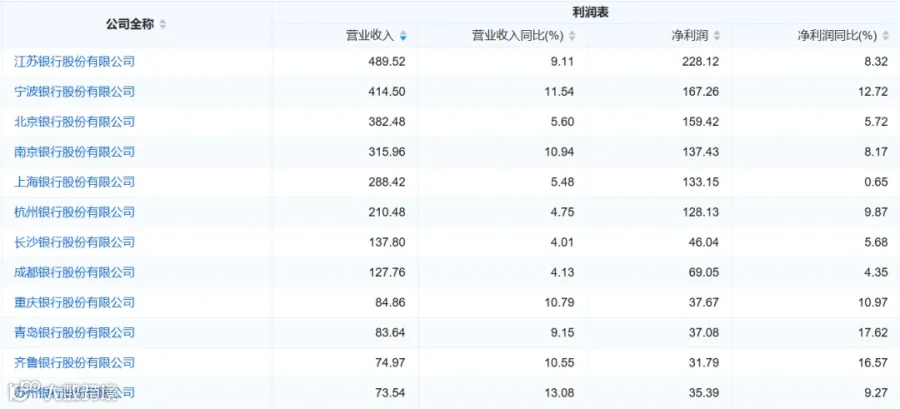Sort by 营业收入 column arrows
The height and width of the screenshot is (409, 900).
click(x=403, y=36)
